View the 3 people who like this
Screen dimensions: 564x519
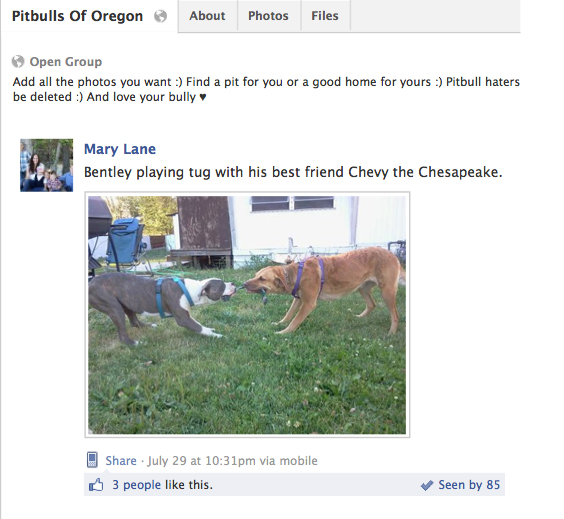pos(136,485)
